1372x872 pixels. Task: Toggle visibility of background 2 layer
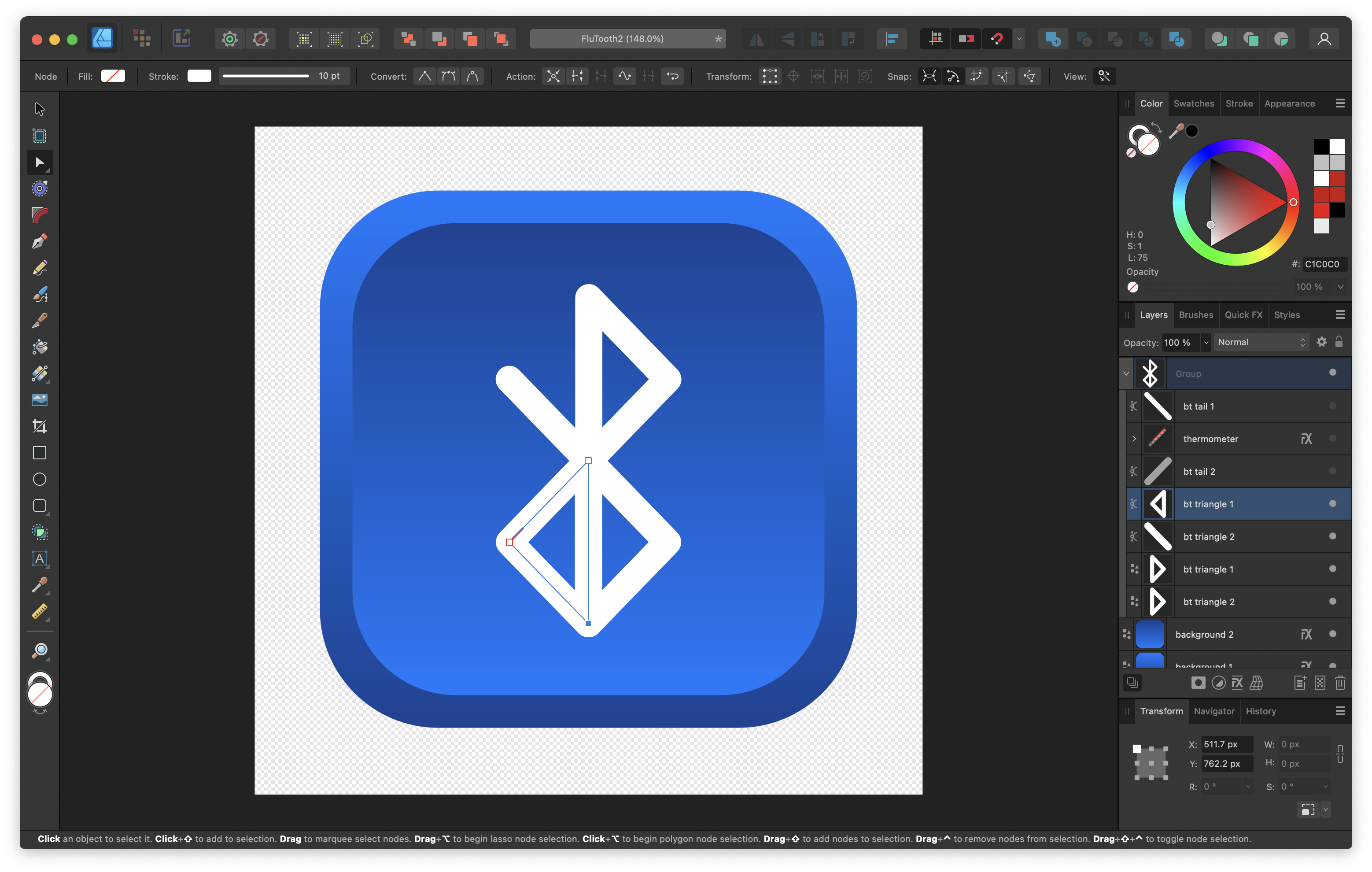[1332, 634]
